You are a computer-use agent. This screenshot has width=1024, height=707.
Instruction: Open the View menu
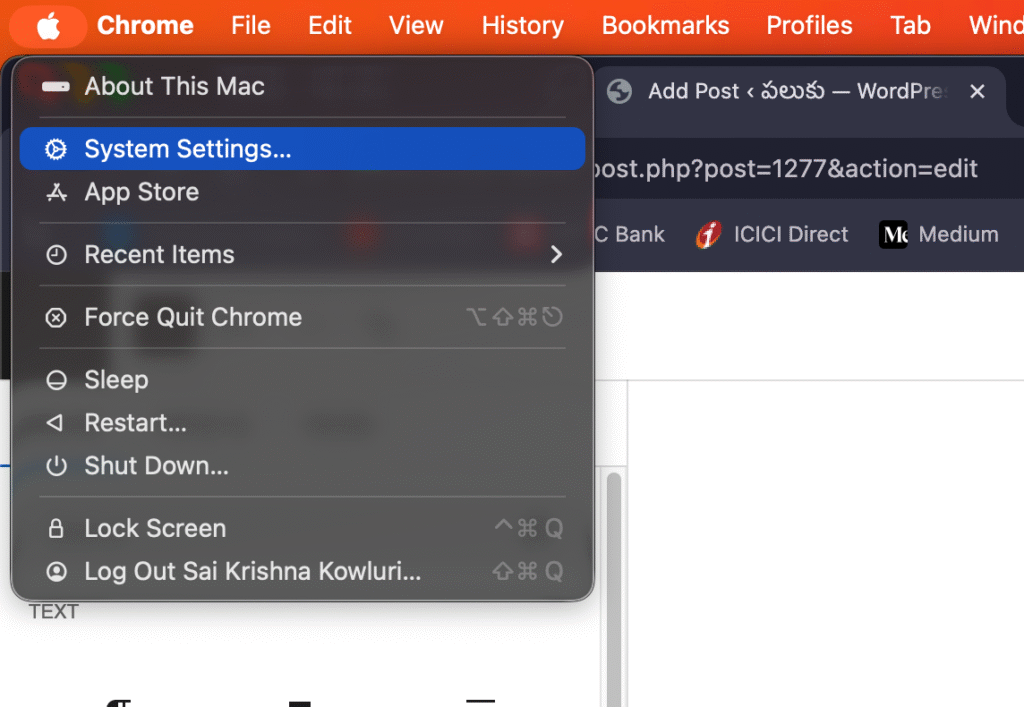416,26
